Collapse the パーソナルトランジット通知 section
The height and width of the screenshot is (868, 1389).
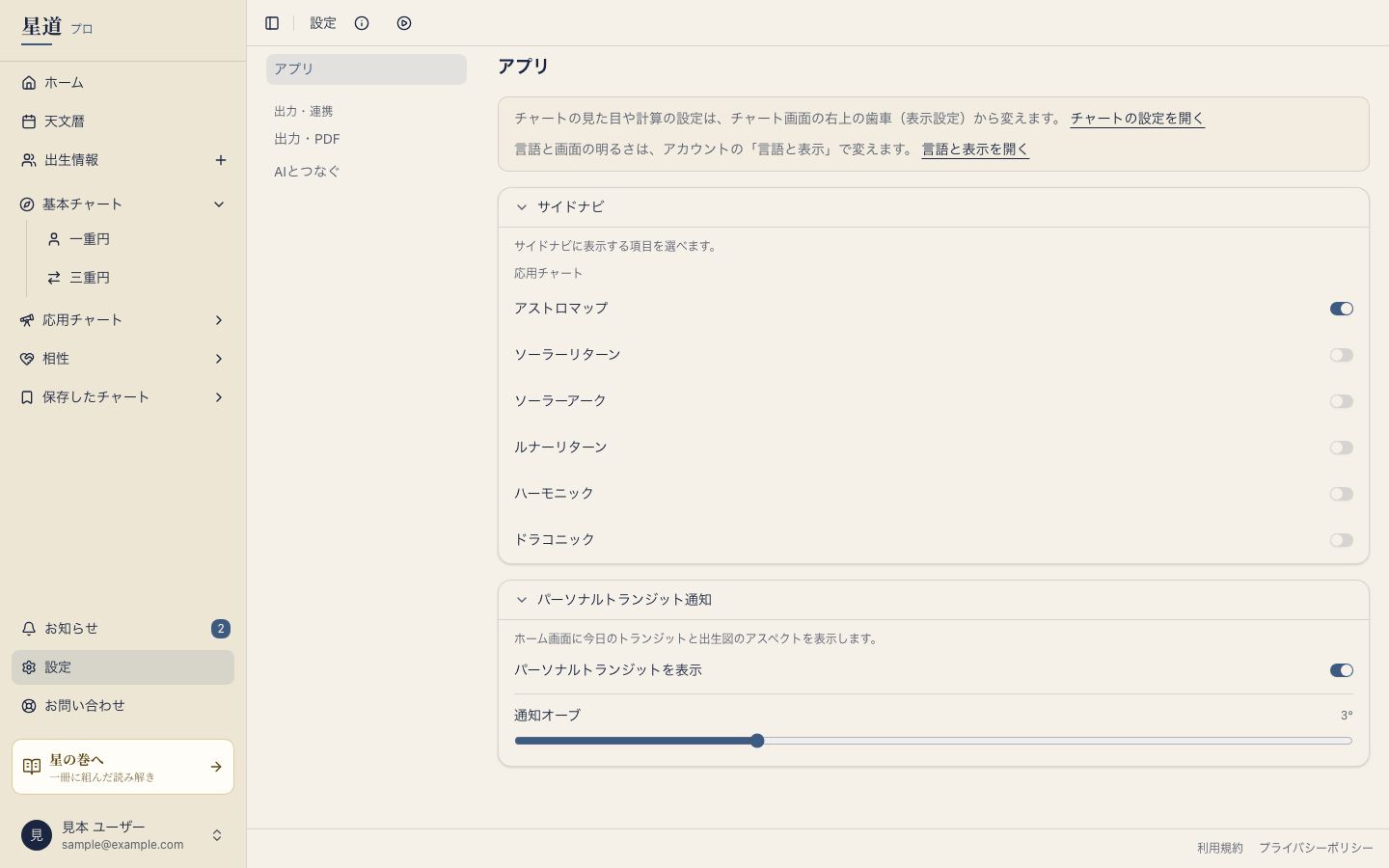tap(934, 600)
